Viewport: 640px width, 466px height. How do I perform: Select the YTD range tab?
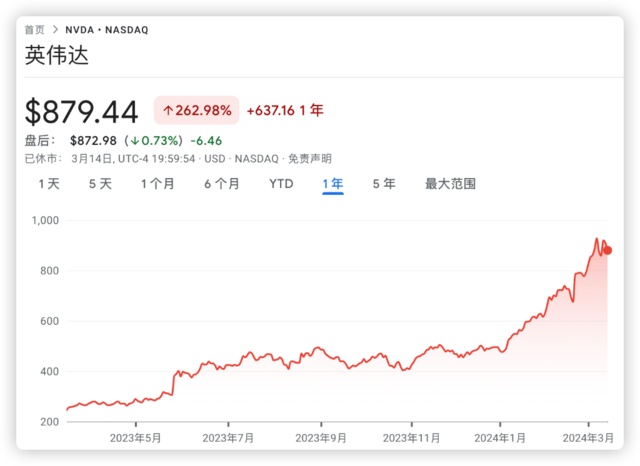pos(281,184)
